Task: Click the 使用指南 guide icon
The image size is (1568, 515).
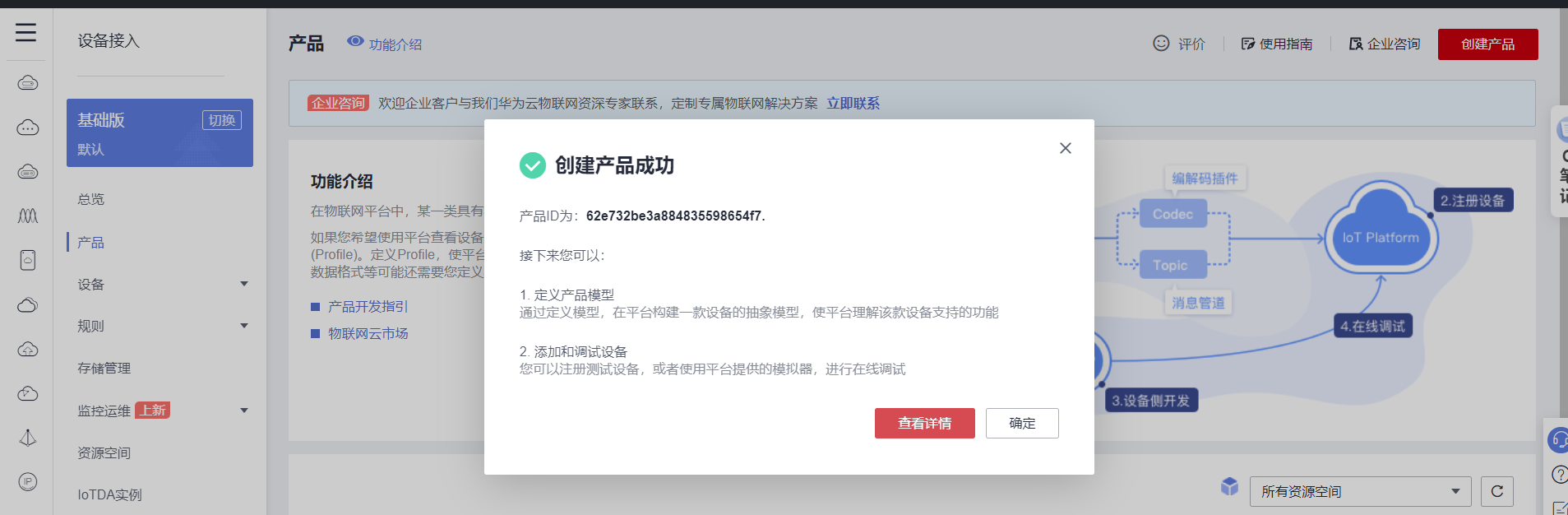Action: pyautogui.click(x=1248, y=44)
